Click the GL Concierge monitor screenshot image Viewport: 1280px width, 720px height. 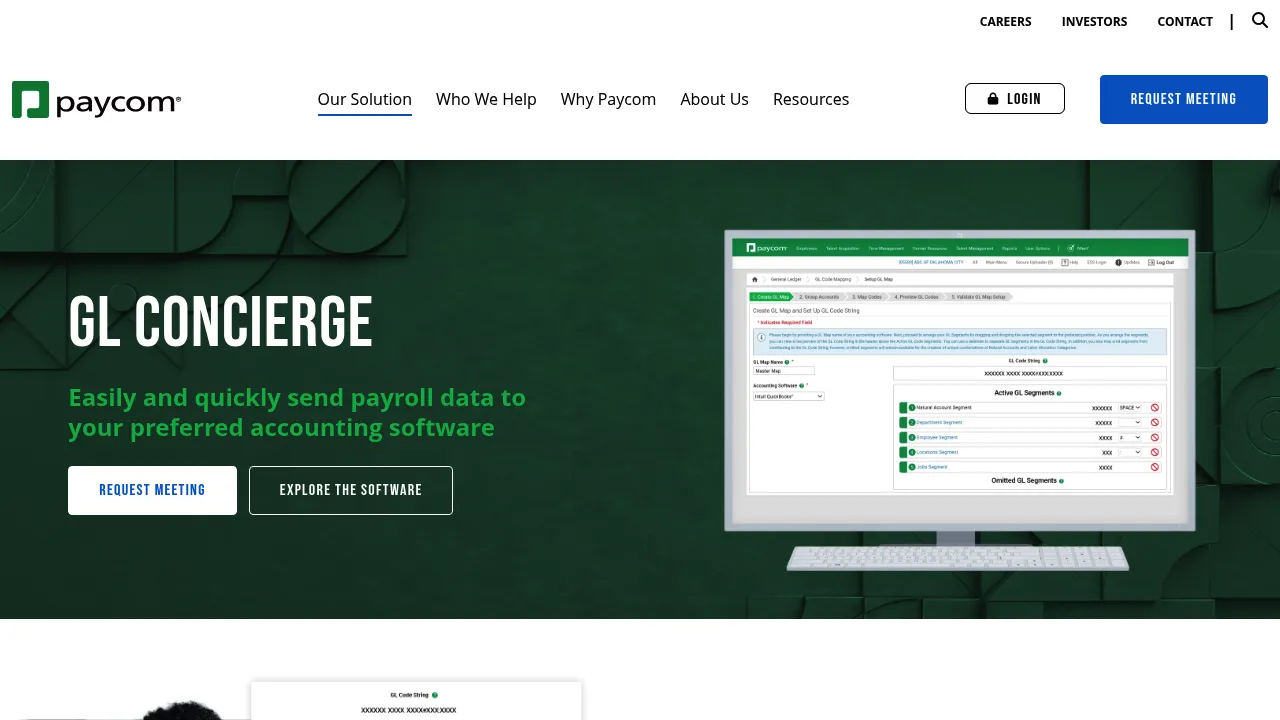(959, 401)
